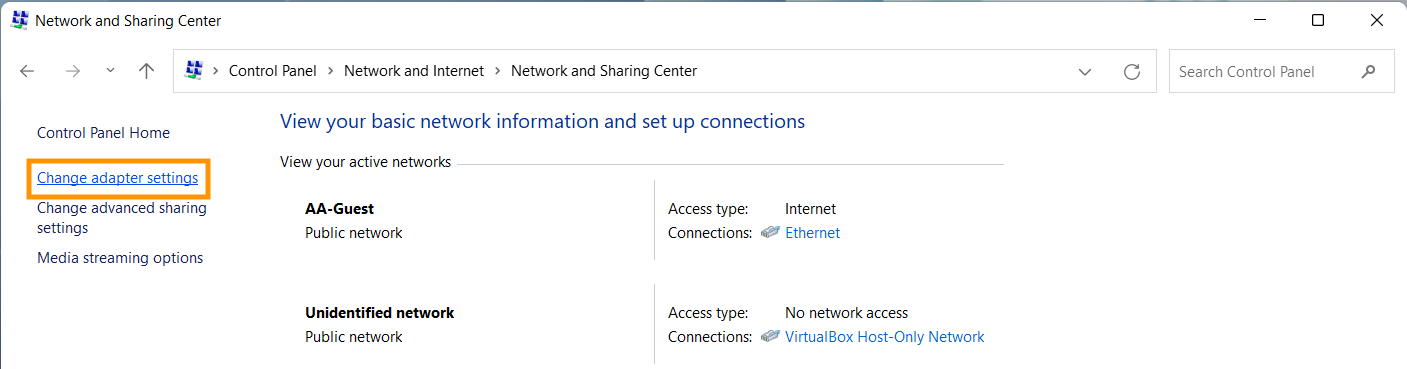Focus the Search Control Panel field
1407x369 pixels.
click(x=1282, y=72)
